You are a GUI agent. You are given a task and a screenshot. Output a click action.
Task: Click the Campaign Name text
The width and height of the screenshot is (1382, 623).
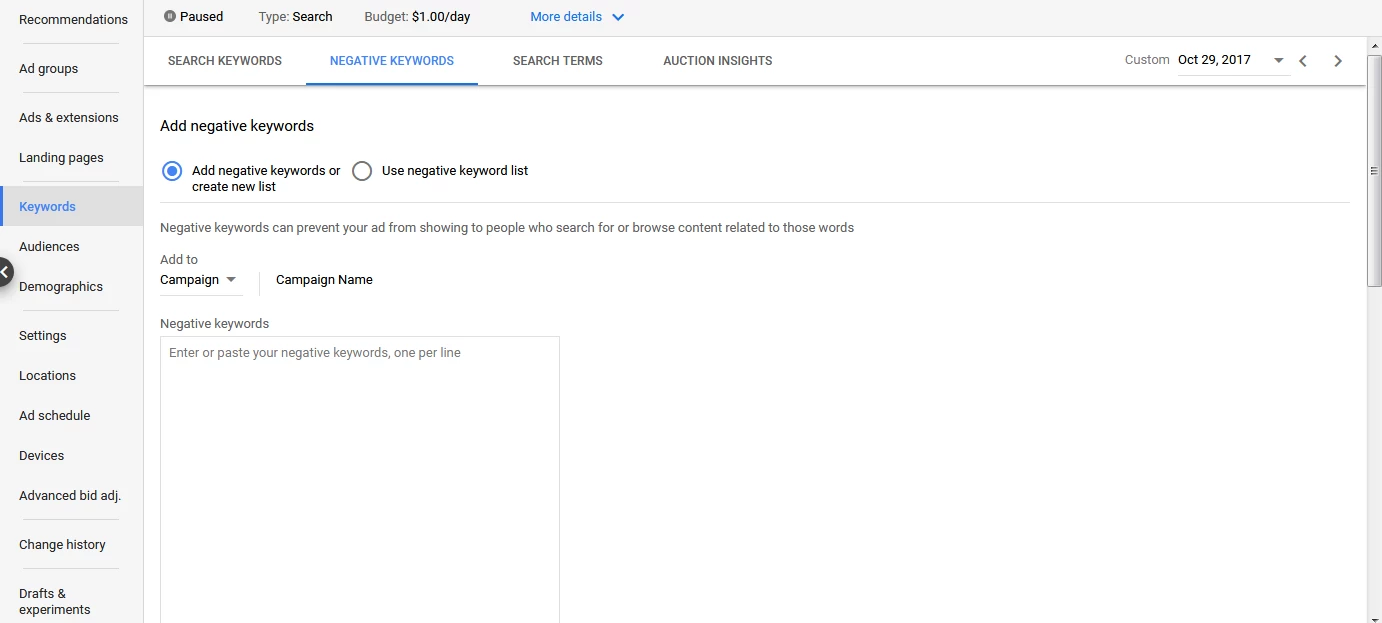coord(324,280)
